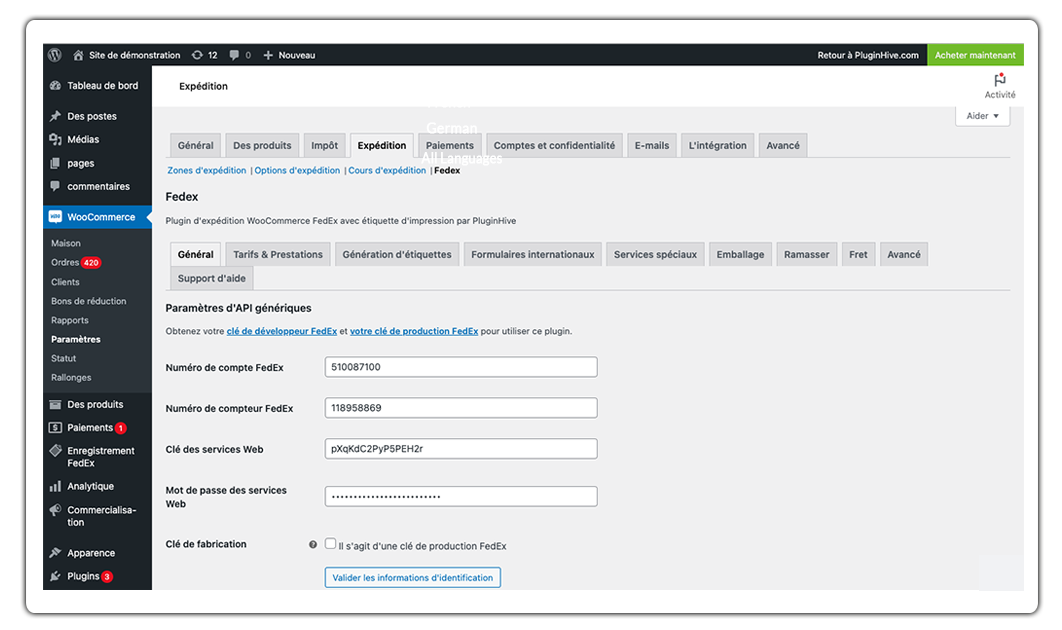Open the updates icon showing 12
Screen dimensions: 1062x630
[197, 55]
